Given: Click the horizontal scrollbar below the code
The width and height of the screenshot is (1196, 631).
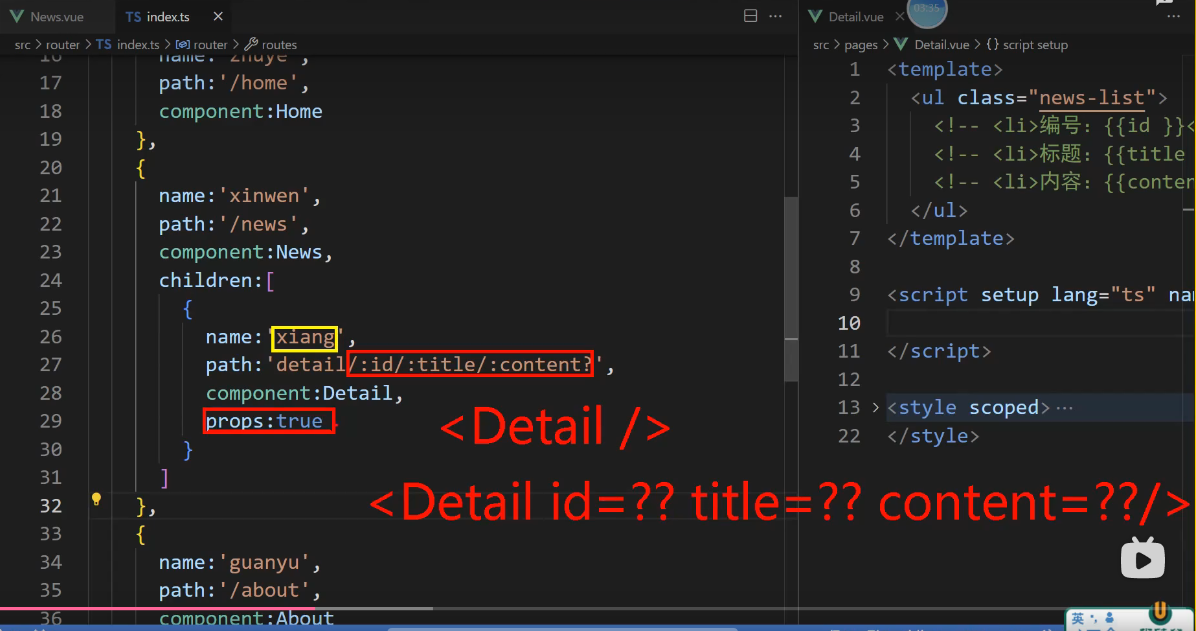Looking at the screenshot, I should (x=561, y=629).
